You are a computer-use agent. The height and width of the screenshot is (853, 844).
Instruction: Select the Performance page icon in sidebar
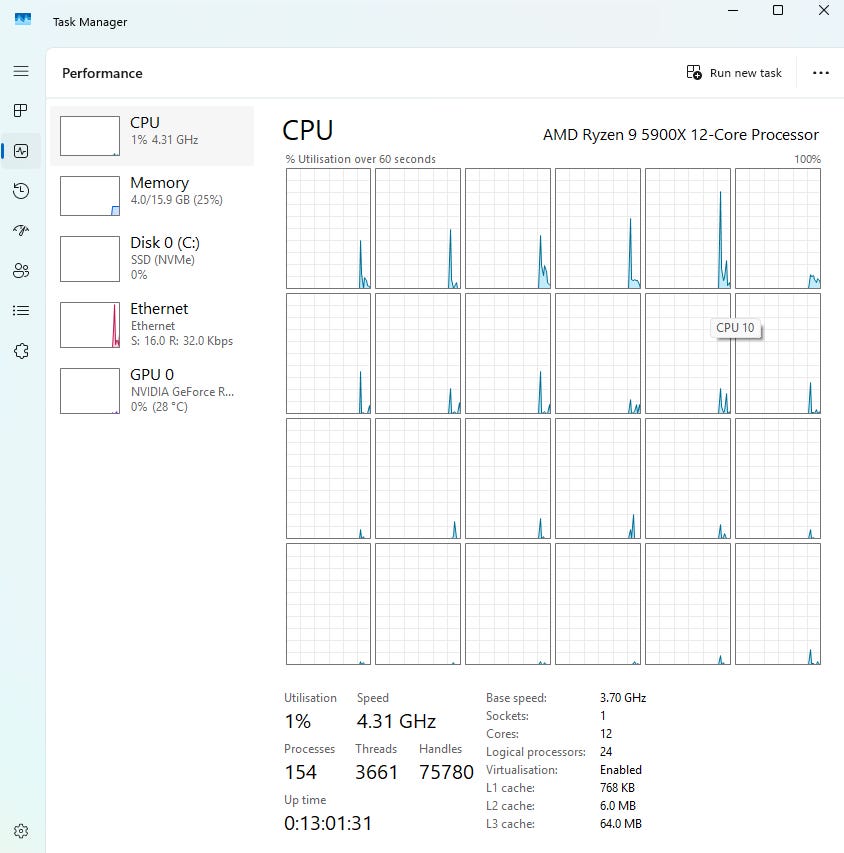pos(21,151)
